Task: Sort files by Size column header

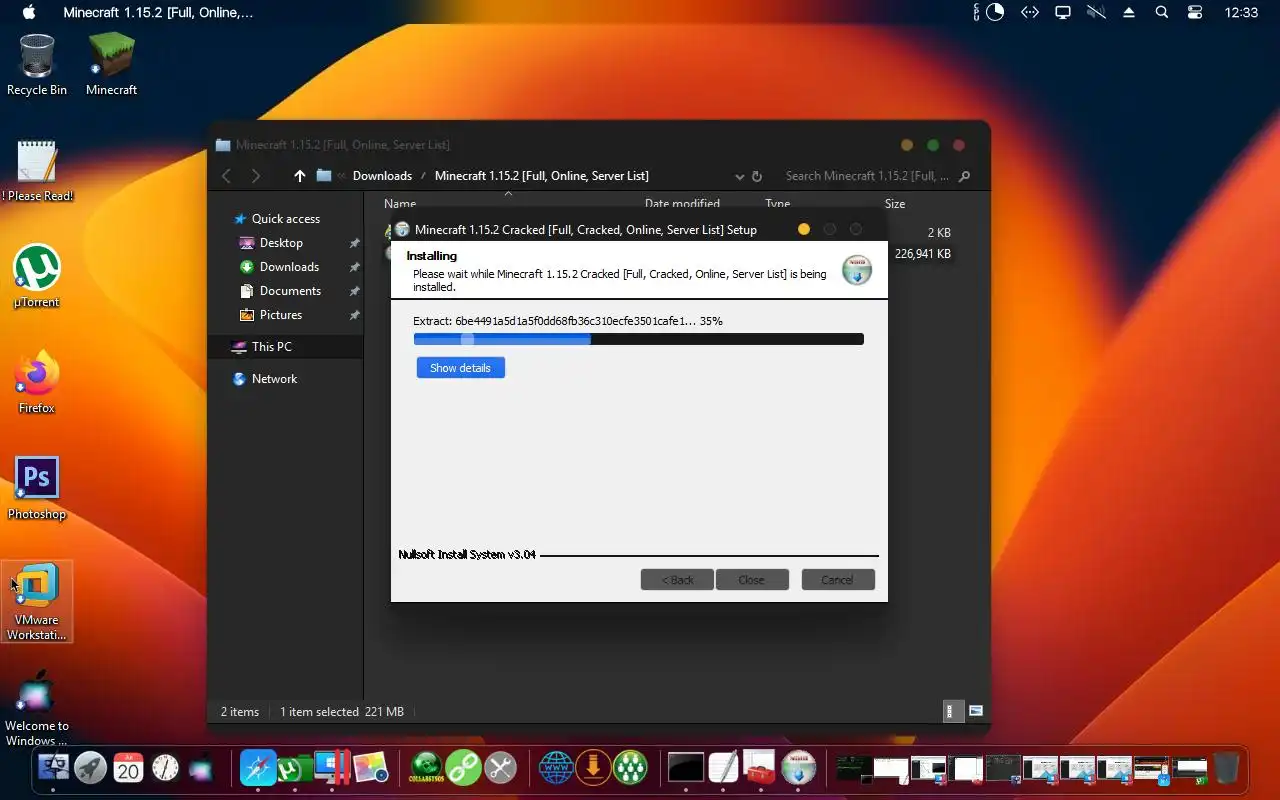Action: (895, 204)
